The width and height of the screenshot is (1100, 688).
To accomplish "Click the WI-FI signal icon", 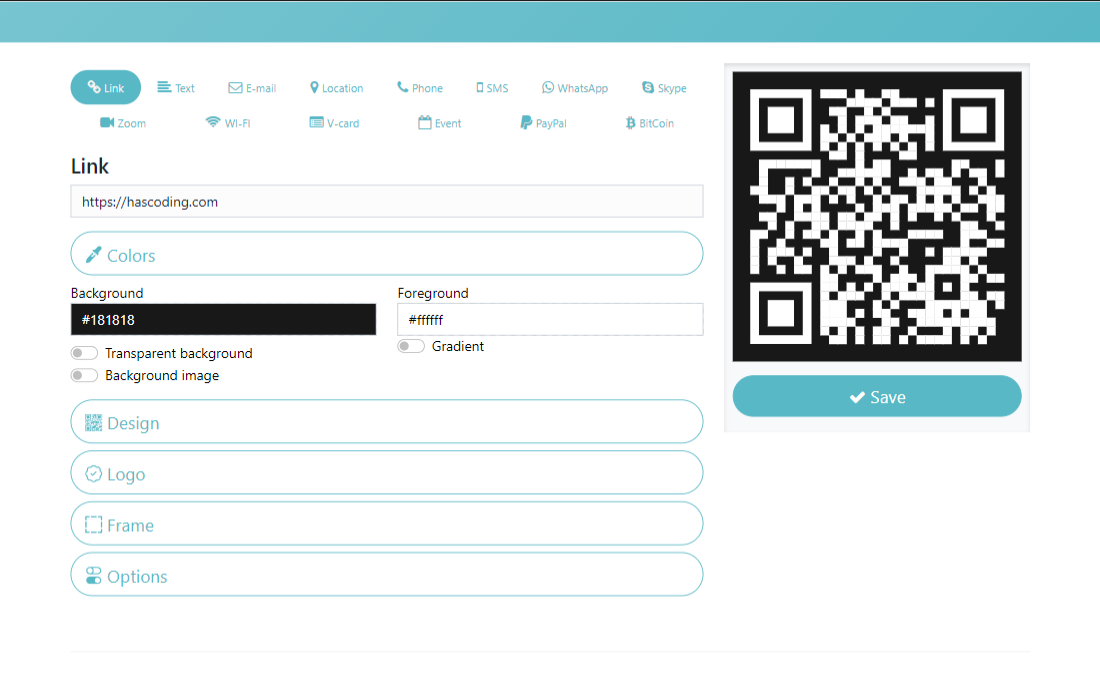I will (x=213, y=122).
